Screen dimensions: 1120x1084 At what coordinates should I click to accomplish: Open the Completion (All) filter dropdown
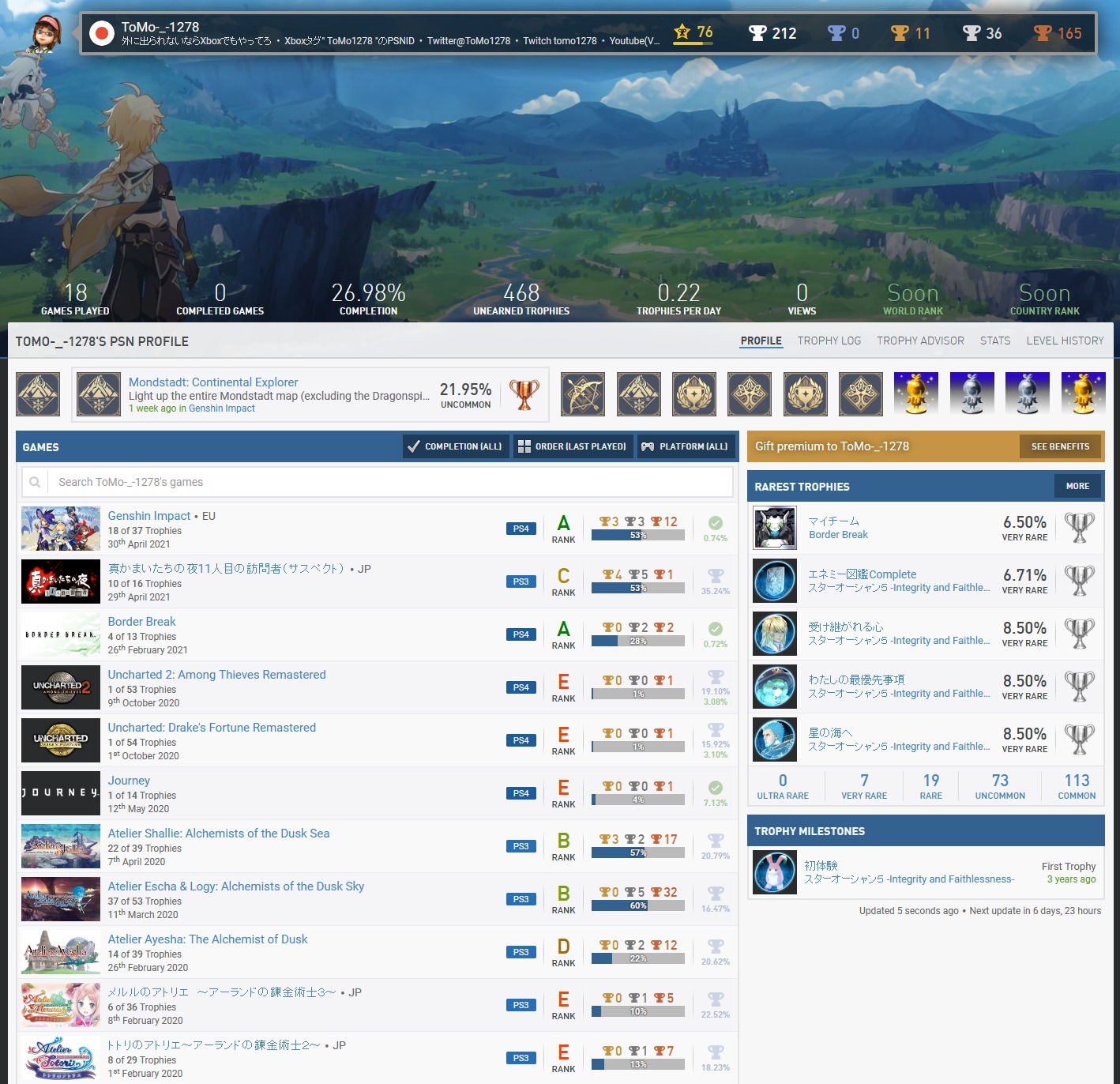[455, 446]
